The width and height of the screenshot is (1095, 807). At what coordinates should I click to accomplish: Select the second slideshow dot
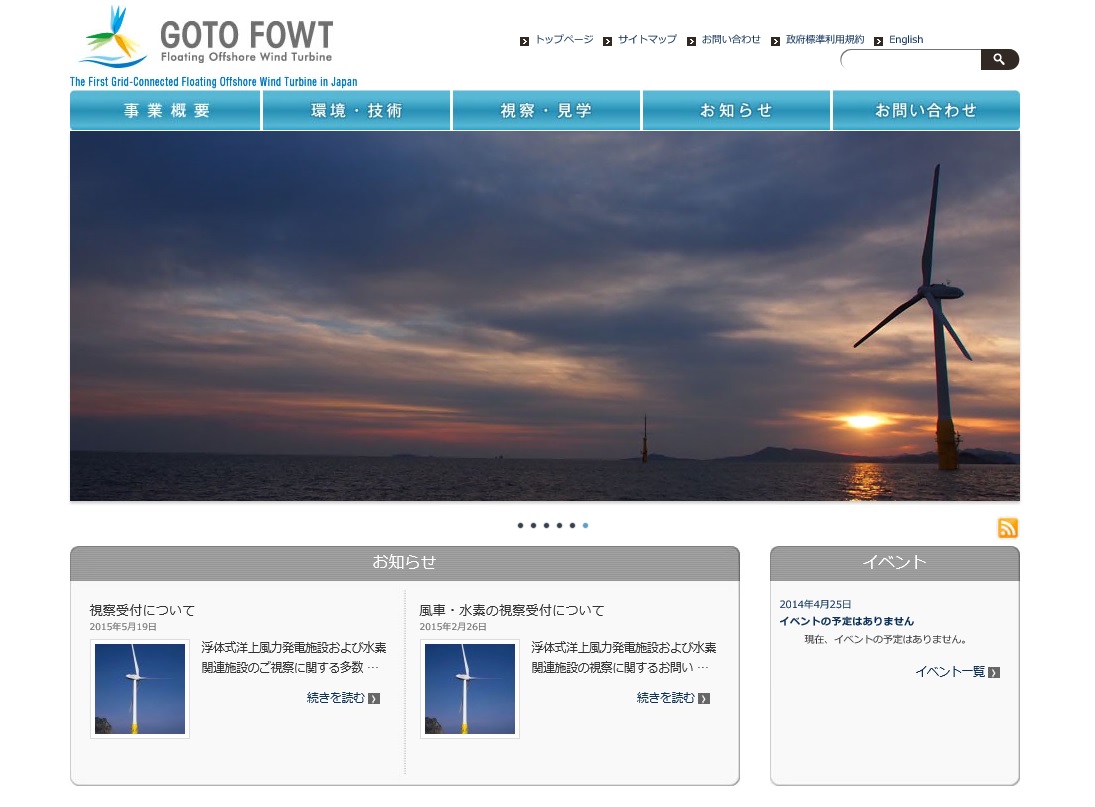click(x=534, y=526)
